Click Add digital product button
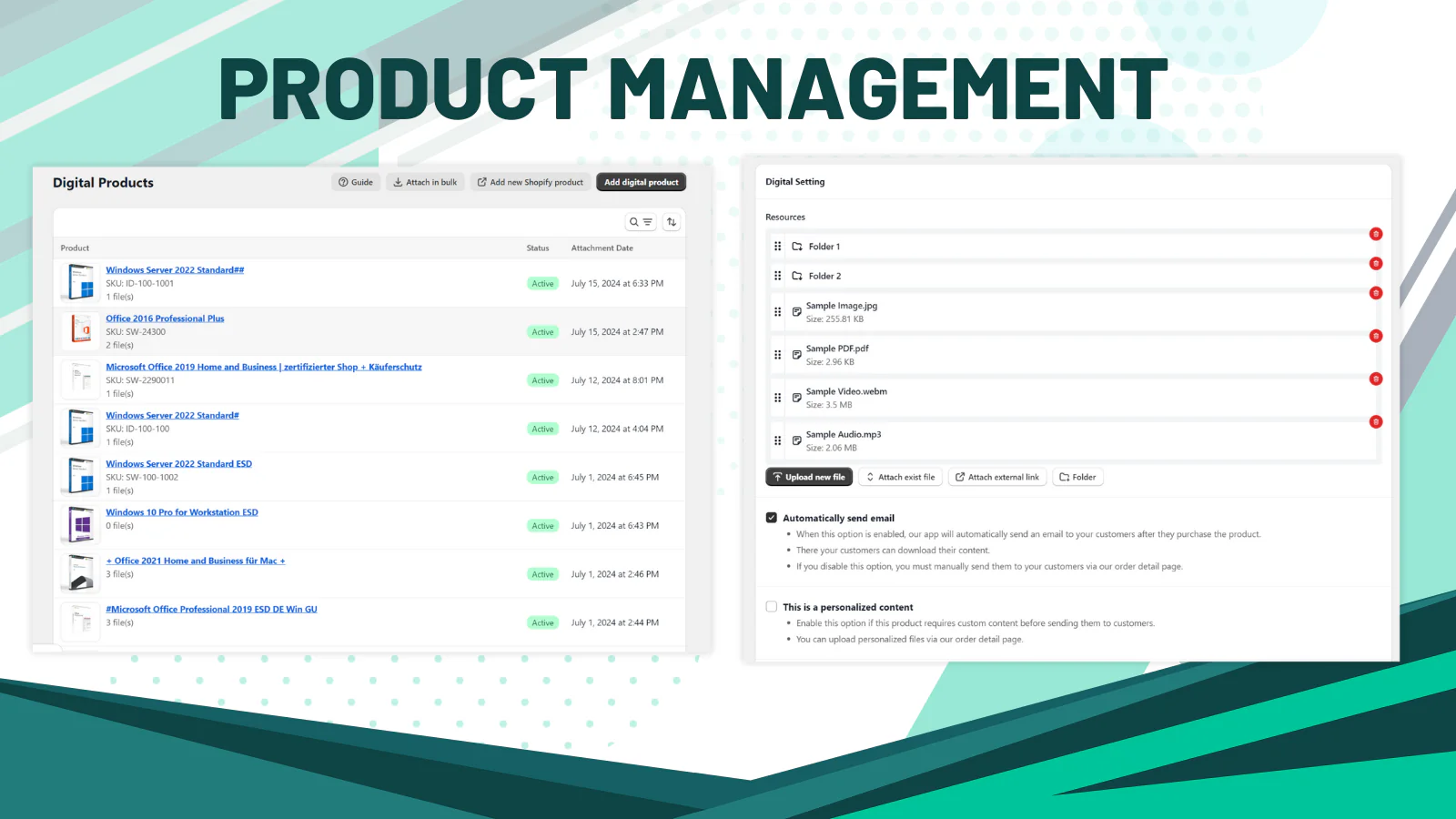 pos(641,182)
